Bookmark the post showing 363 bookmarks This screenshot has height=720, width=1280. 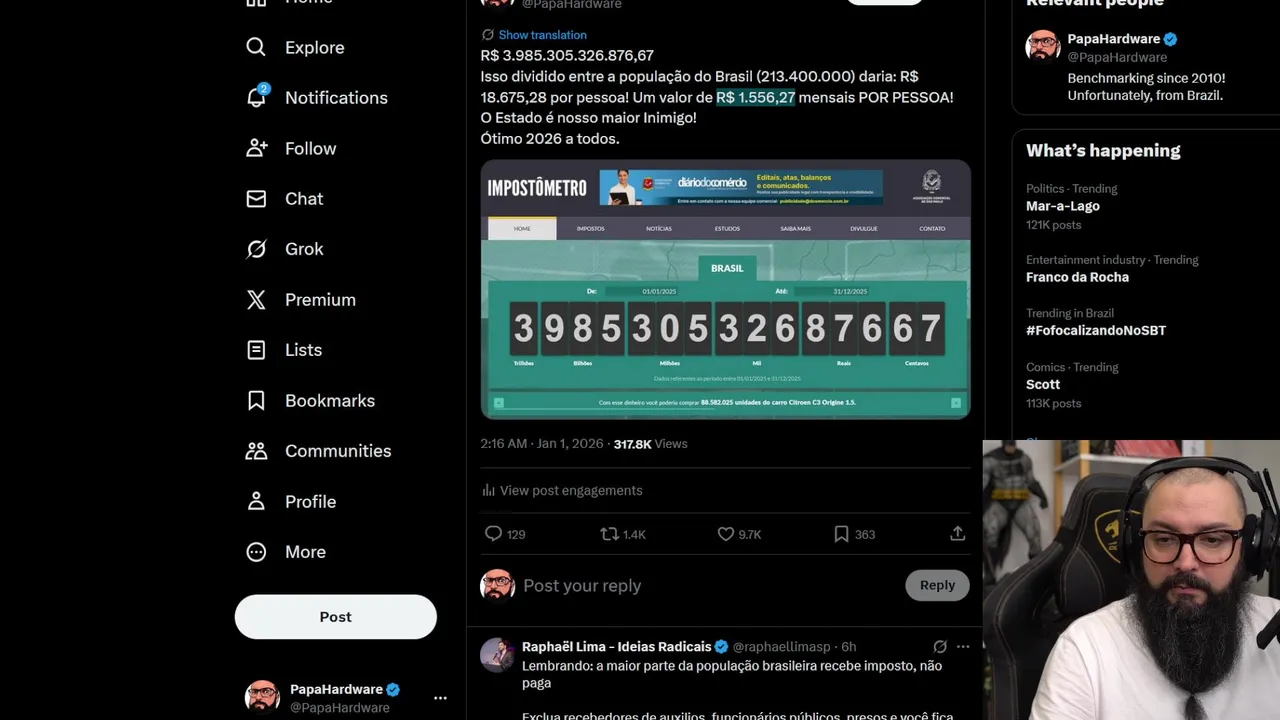pyautogui.click(x=842, y=534)
